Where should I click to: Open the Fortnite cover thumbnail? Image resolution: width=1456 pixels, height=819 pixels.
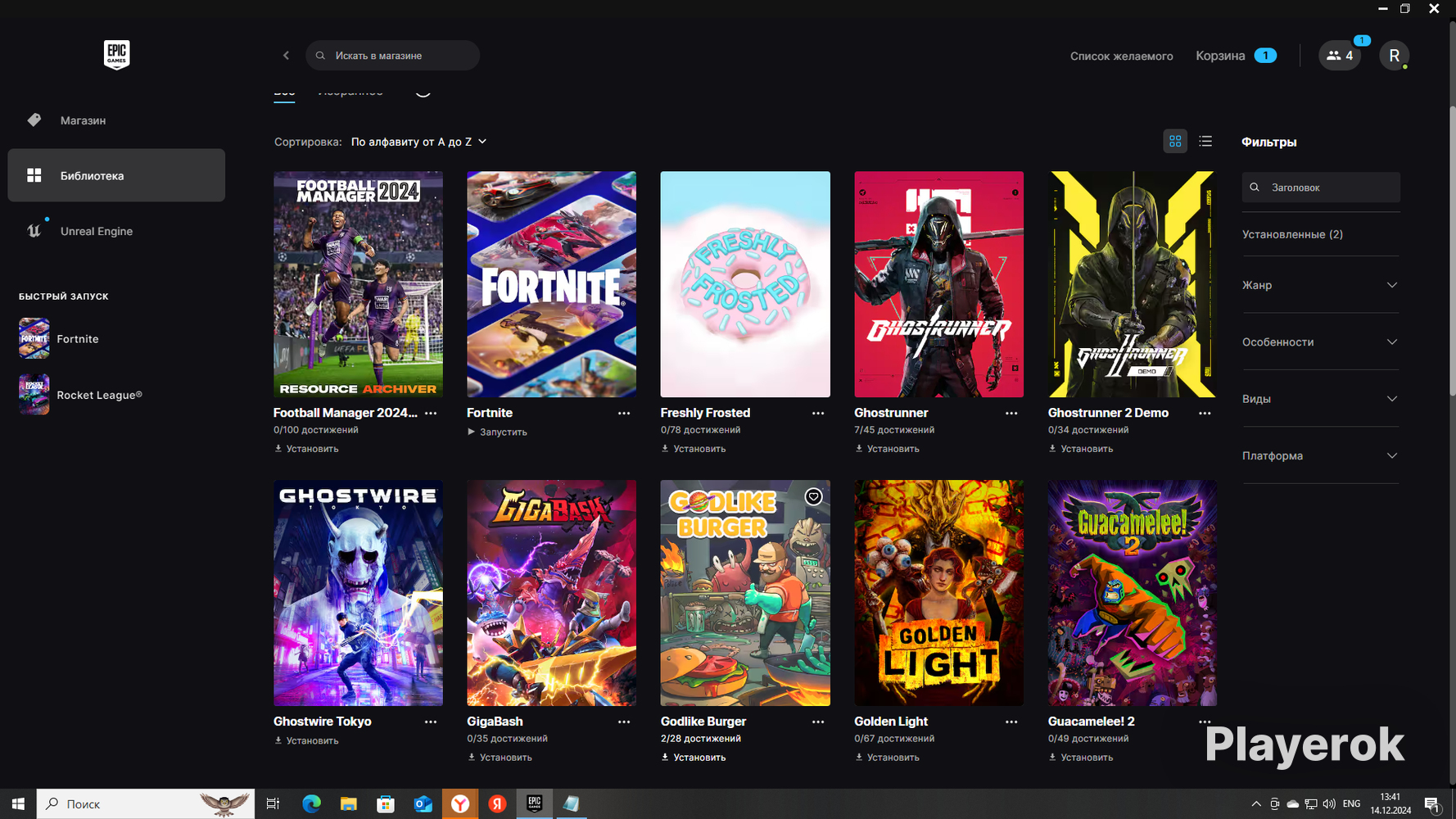point(551,284)
